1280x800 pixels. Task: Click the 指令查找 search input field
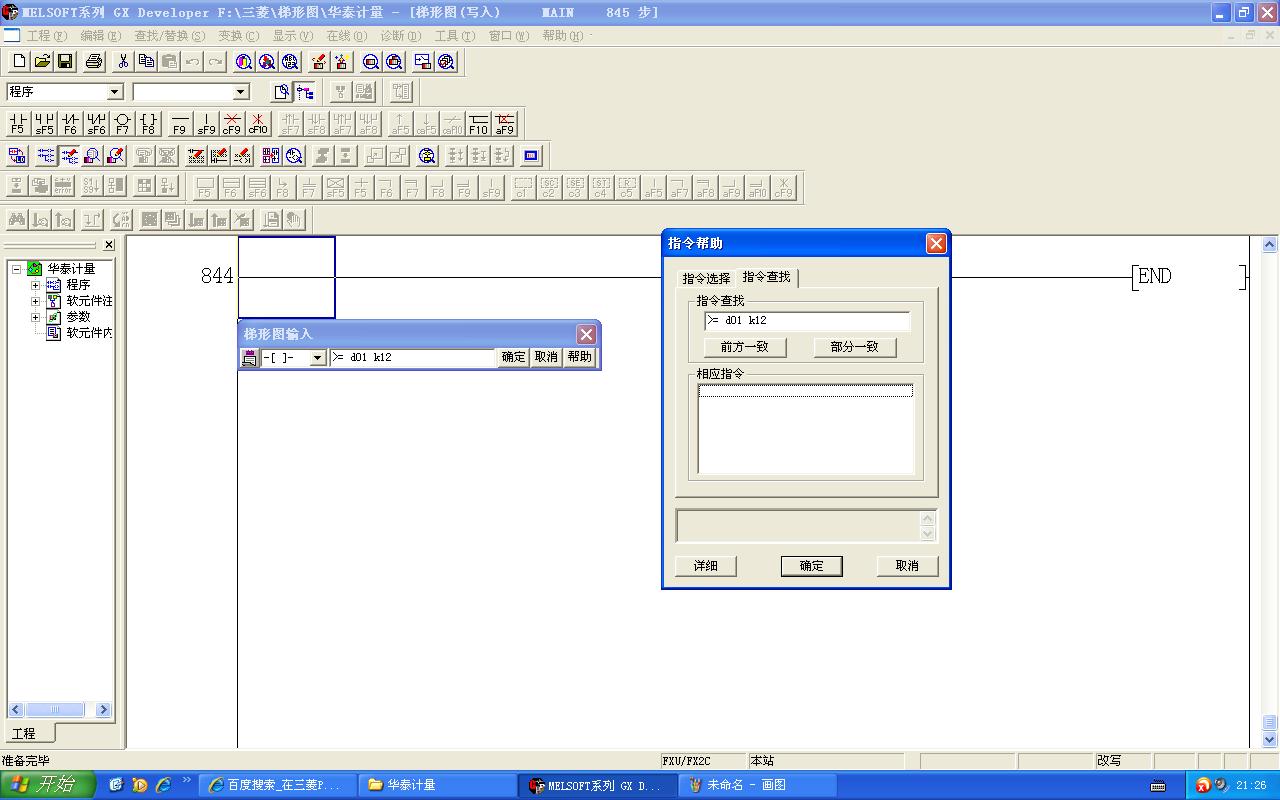(x=807, y=321)
